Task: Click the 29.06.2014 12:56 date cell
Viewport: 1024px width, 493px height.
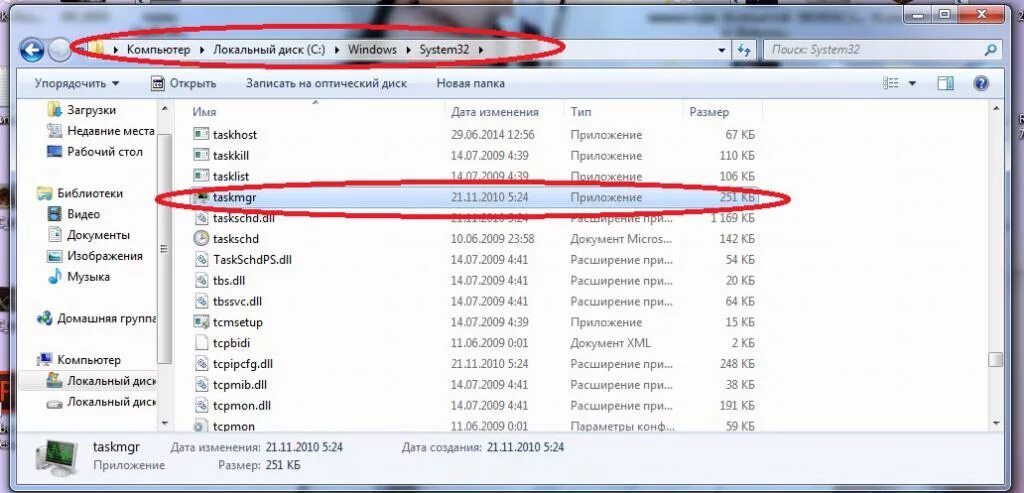Action: 492,135
